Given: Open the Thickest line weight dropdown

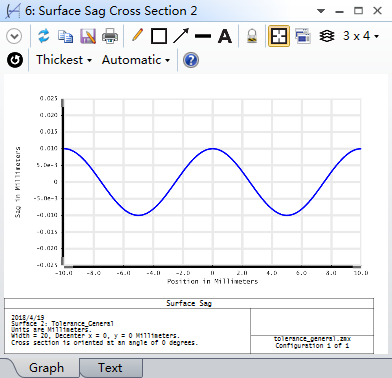Looking at the screenshot, I should 64,60.
